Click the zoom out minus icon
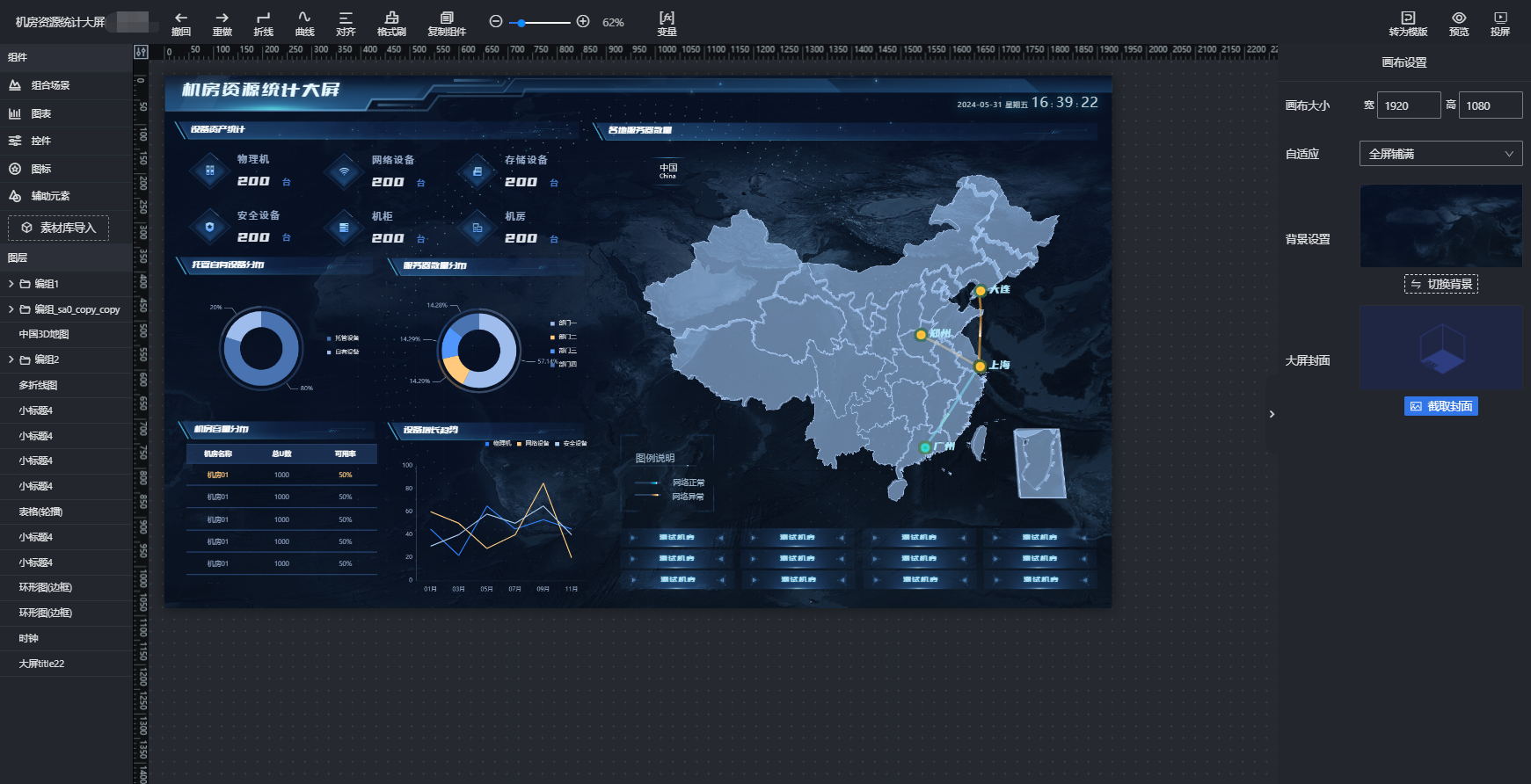This screenshot has width=1531, height=784. tap(496, 22)
